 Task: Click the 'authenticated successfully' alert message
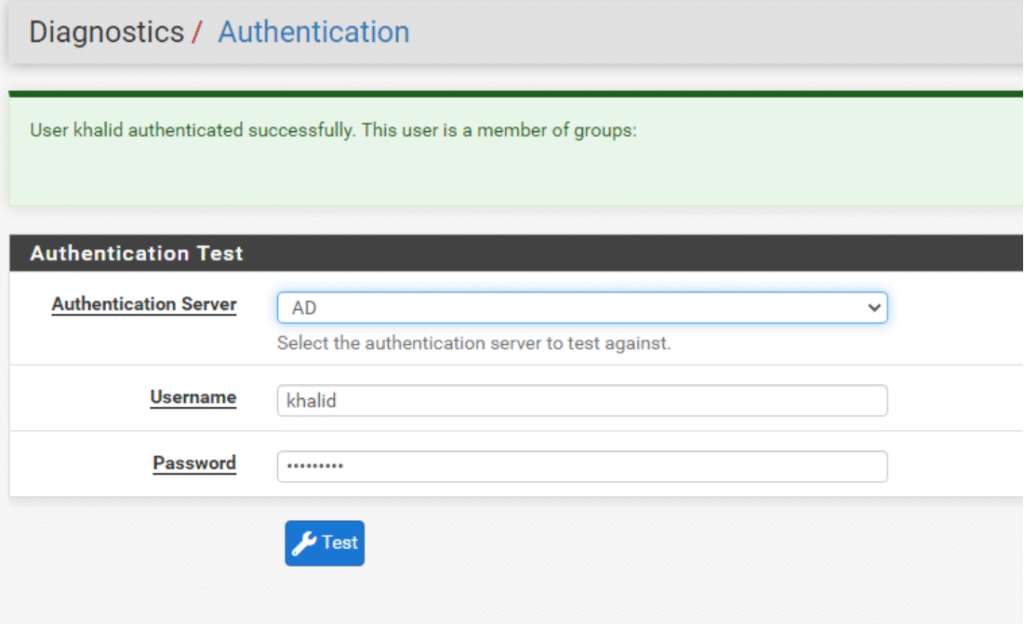point(240,131)
